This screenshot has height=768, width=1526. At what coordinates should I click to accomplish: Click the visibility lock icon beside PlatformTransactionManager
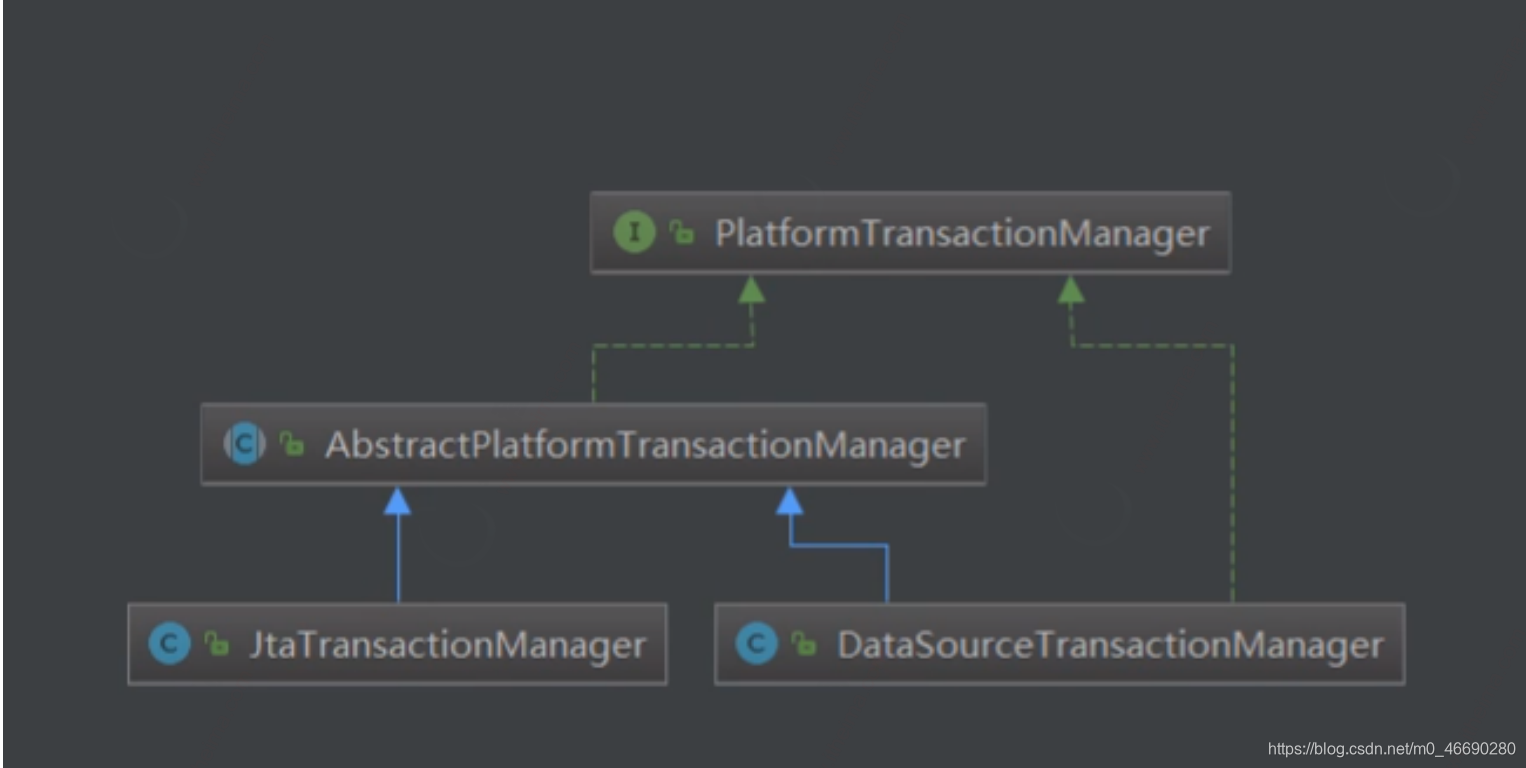[x=683, y=234]
